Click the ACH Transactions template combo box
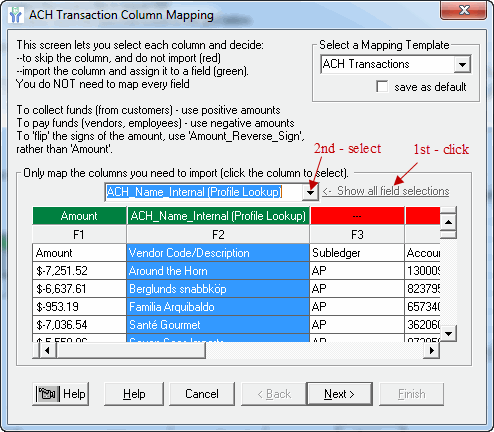The image size is (494, 432). tap(396, 64)
